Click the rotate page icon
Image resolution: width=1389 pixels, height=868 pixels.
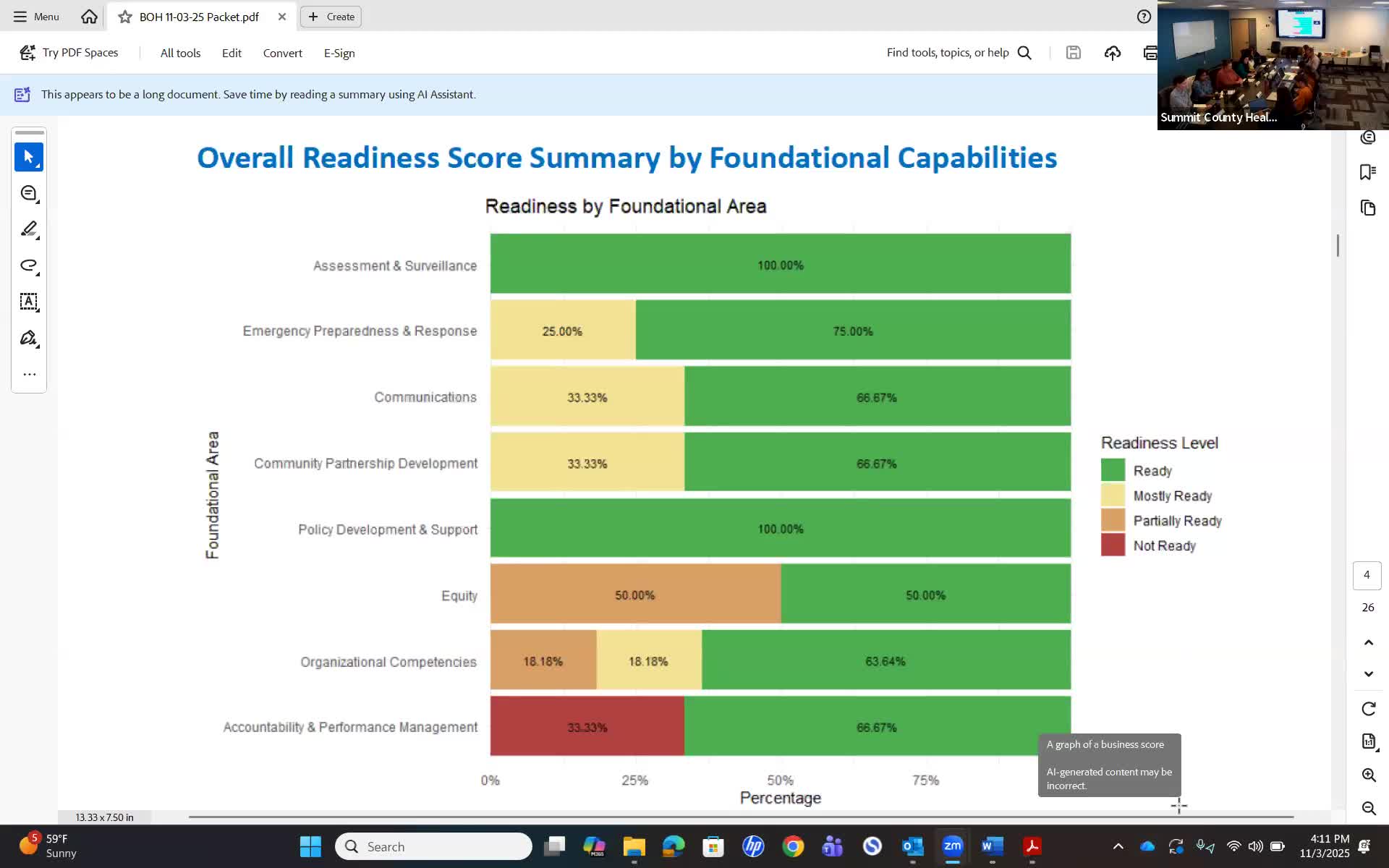tap(1368, 709)
